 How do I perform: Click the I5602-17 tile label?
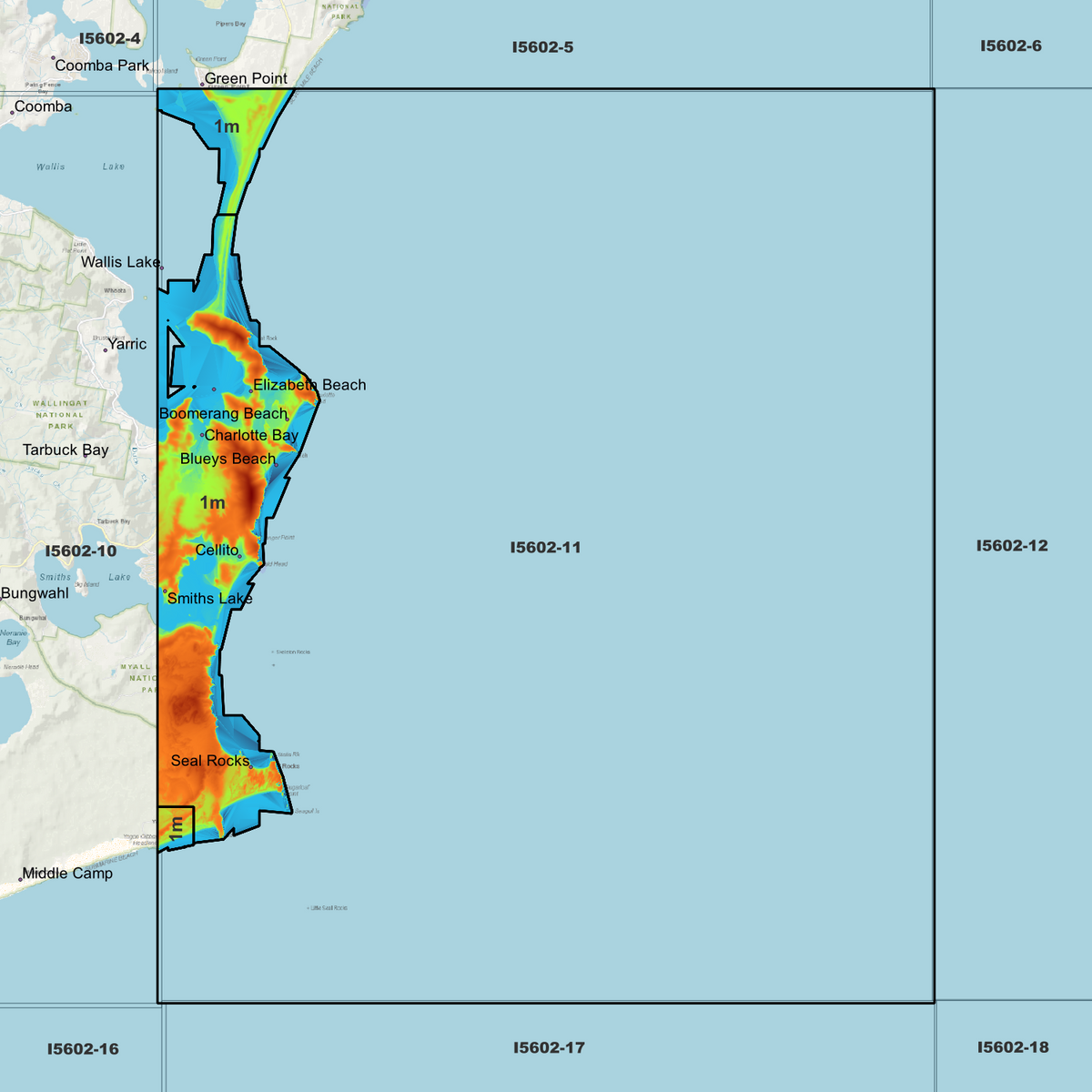coord(549,1048)
